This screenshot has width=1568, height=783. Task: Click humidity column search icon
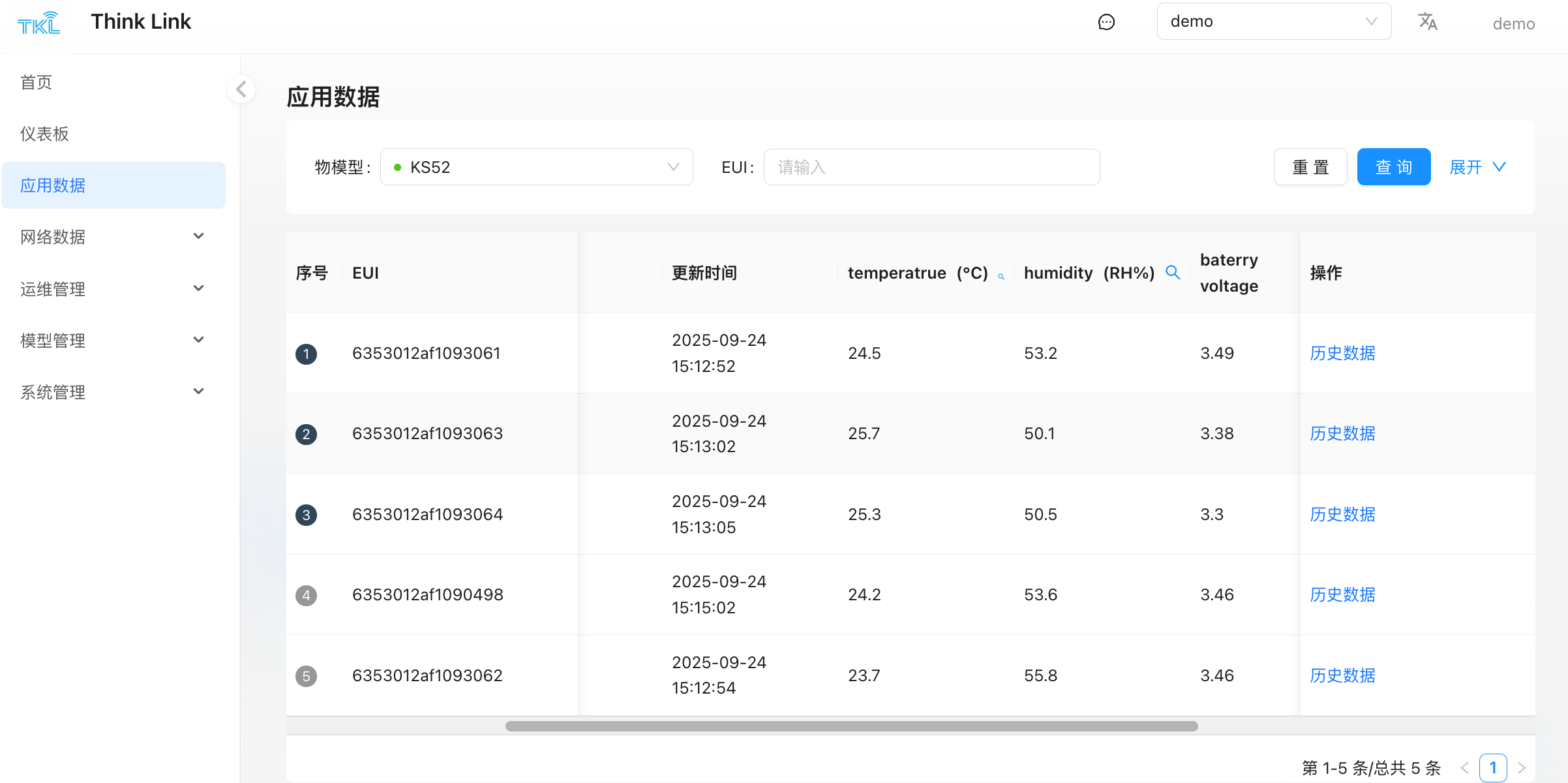(1173, 273)
